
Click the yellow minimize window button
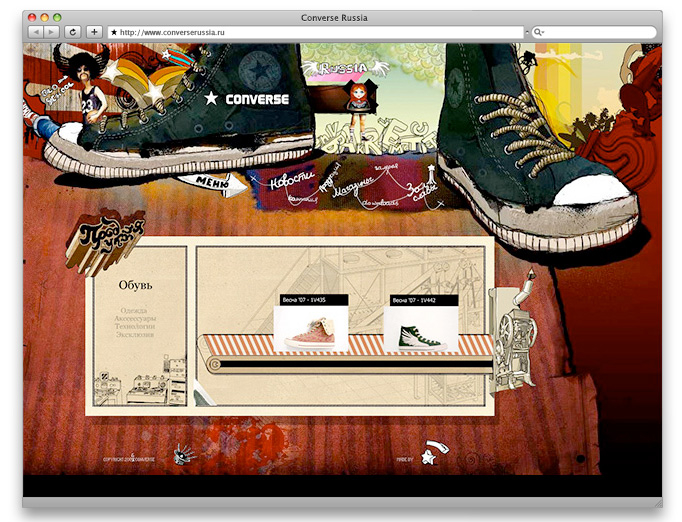pyautogui.click(x=44, y=17)
